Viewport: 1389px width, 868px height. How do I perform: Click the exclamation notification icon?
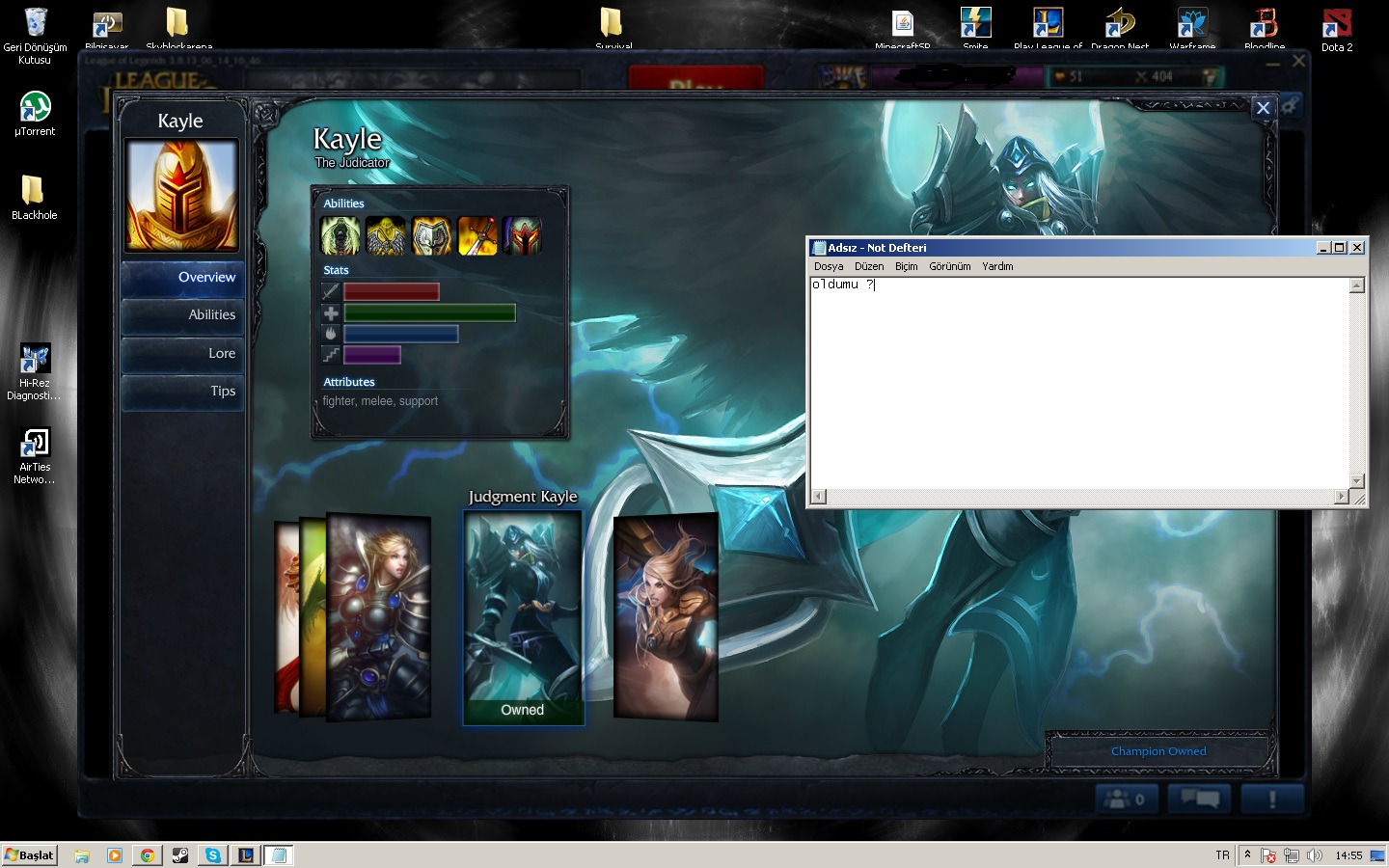tap(1272, 799)
